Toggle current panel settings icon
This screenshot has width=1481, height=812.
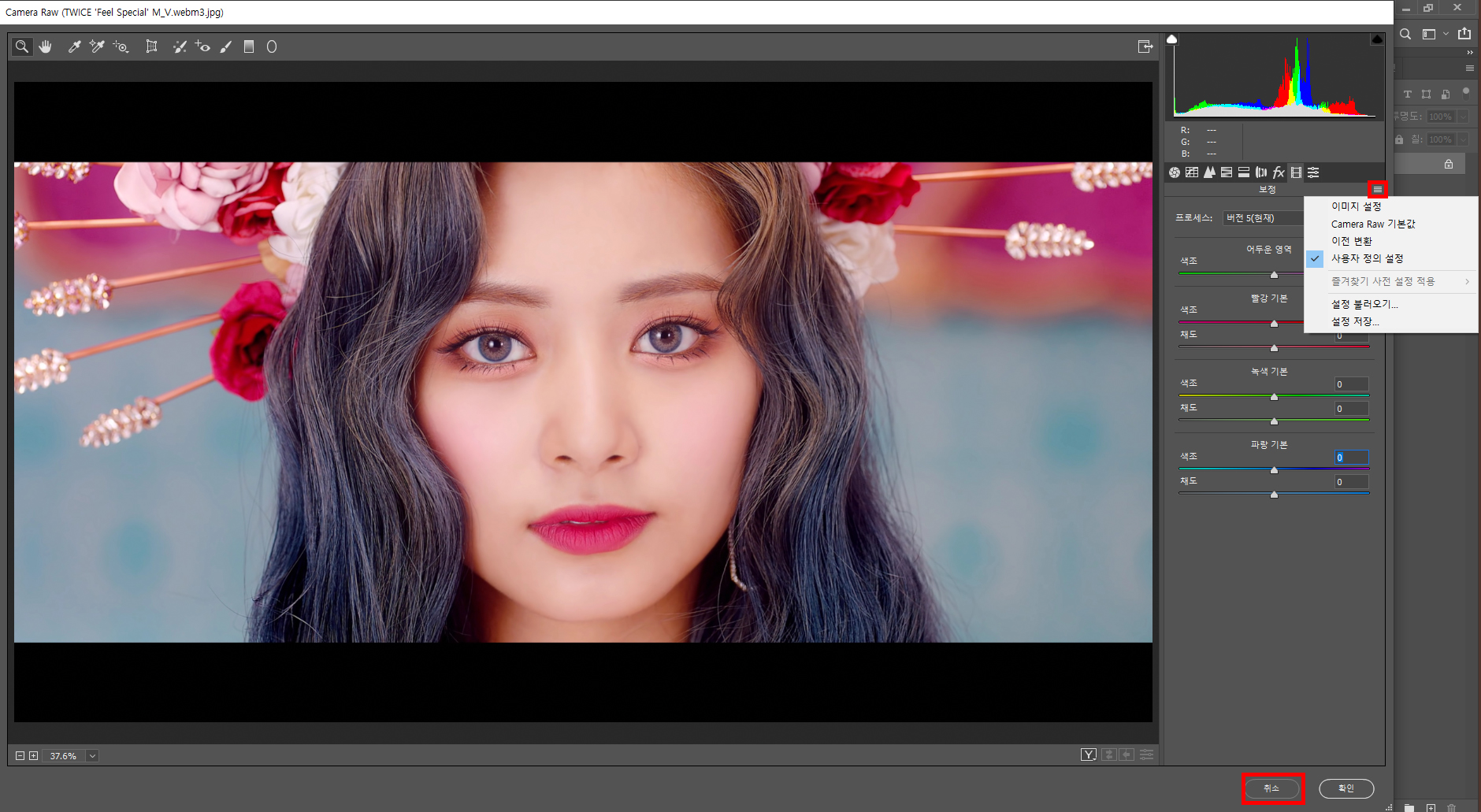coord(1146,755)
